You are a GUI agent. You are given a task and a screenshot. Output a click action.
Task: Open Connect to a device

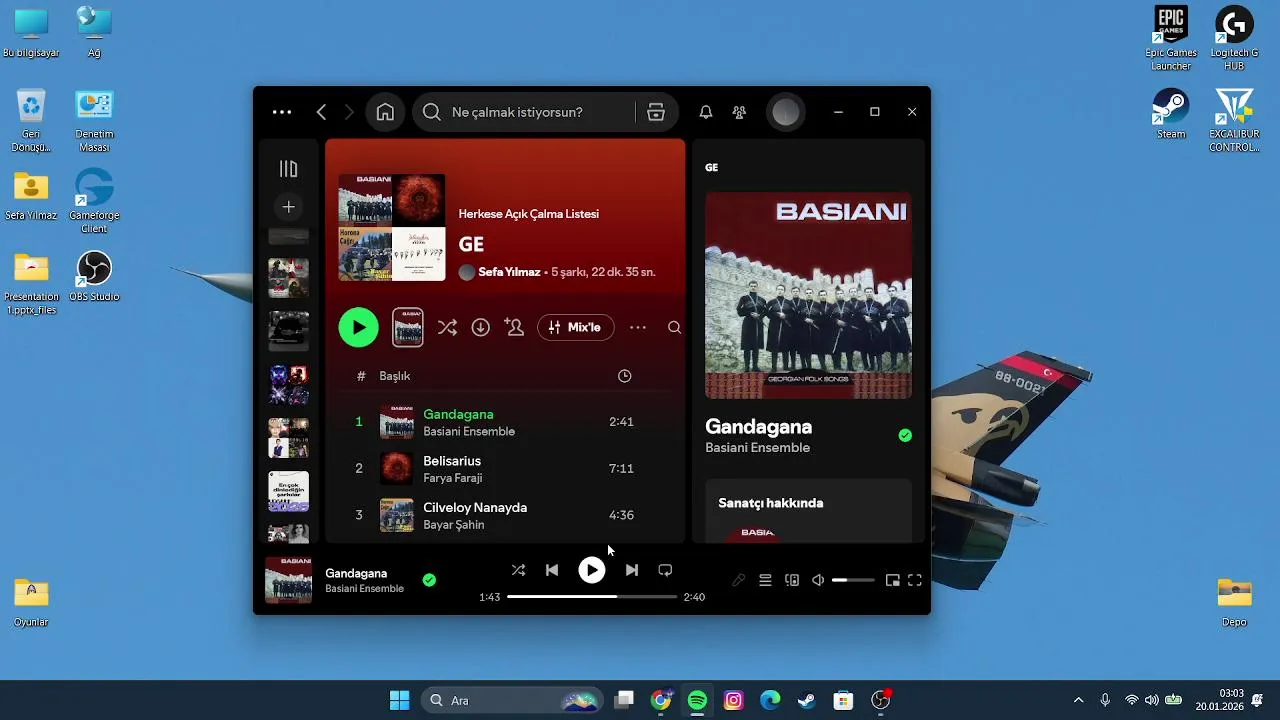[792, 580]
